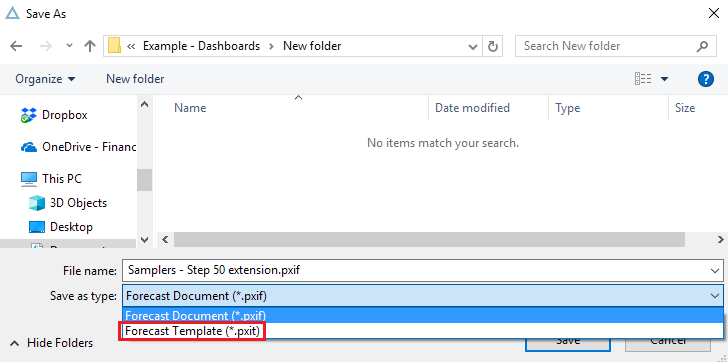Open the Desktop folder in sidebar

61,227
